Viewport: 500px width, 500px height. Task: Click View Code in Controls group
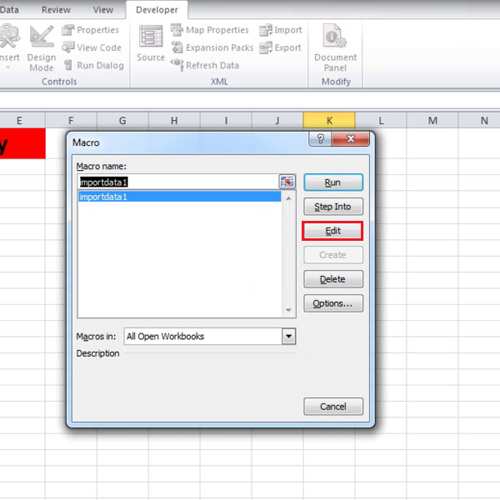[92, 48]
